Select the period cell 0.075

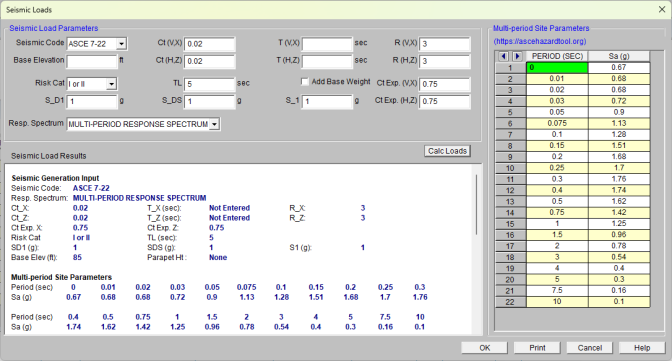point(557,123)
